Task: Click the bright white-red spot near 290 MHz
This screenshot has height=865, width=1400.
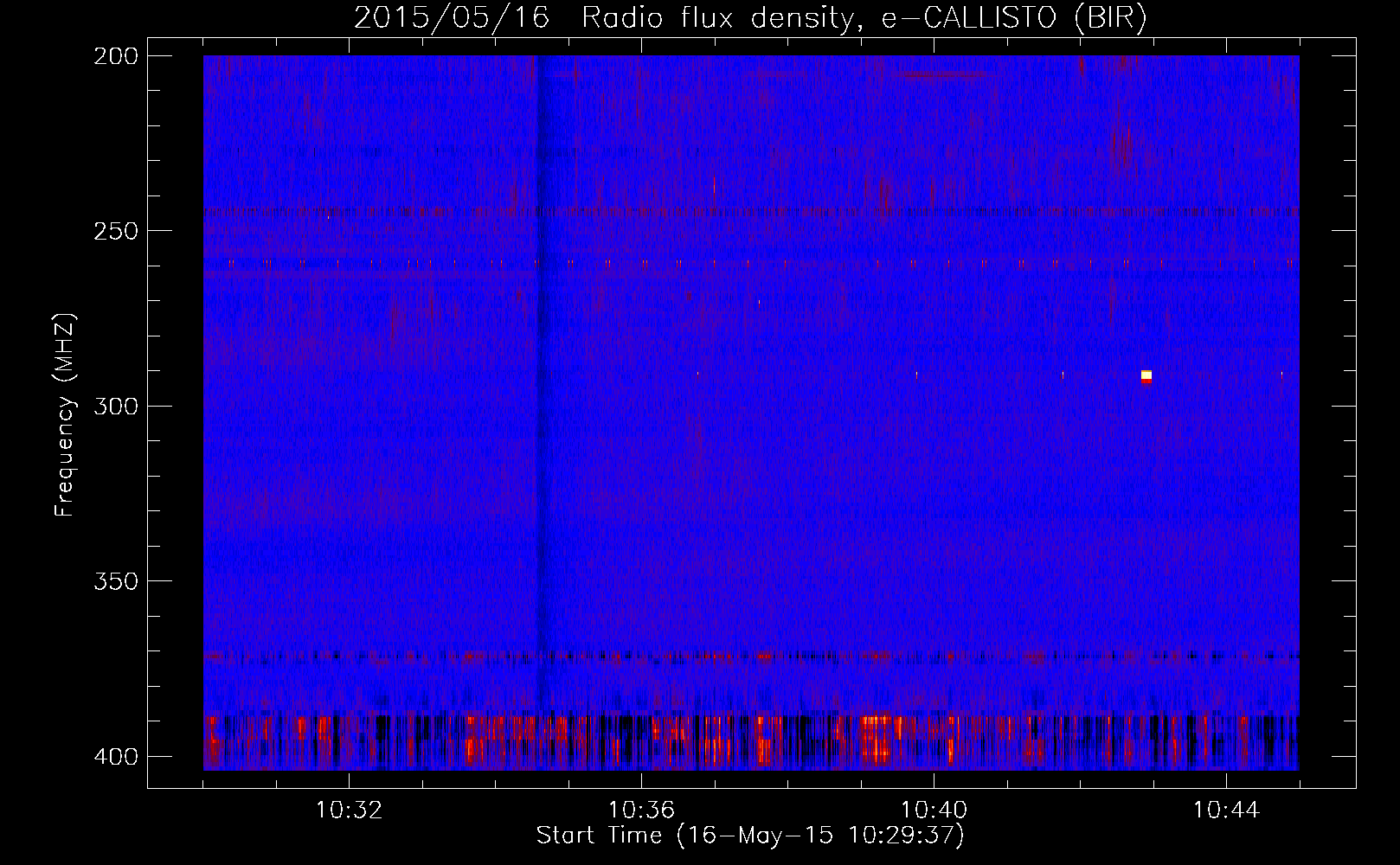Action: pos(1146,376)
